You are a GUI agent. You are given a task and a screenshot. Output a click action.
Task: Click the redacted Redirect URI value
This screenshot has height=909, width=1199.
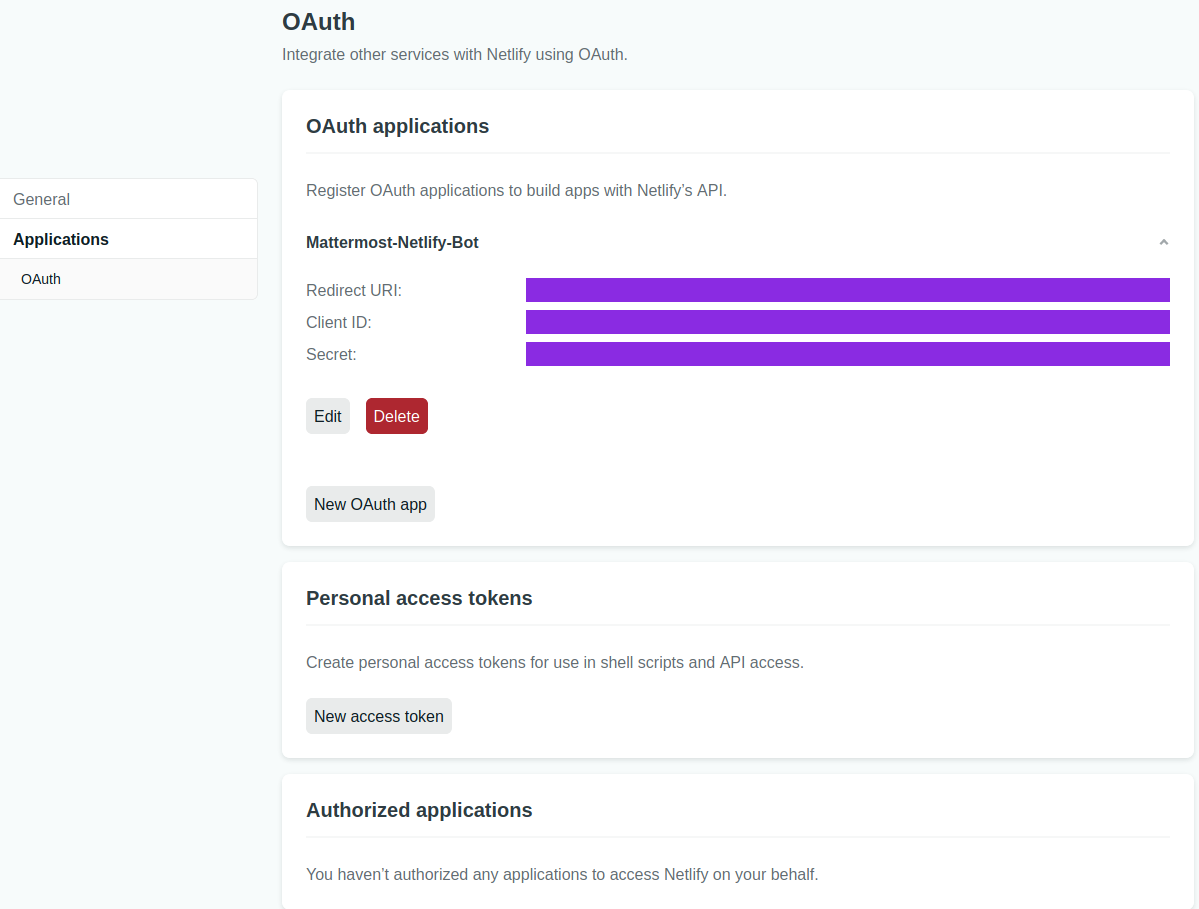847,290
